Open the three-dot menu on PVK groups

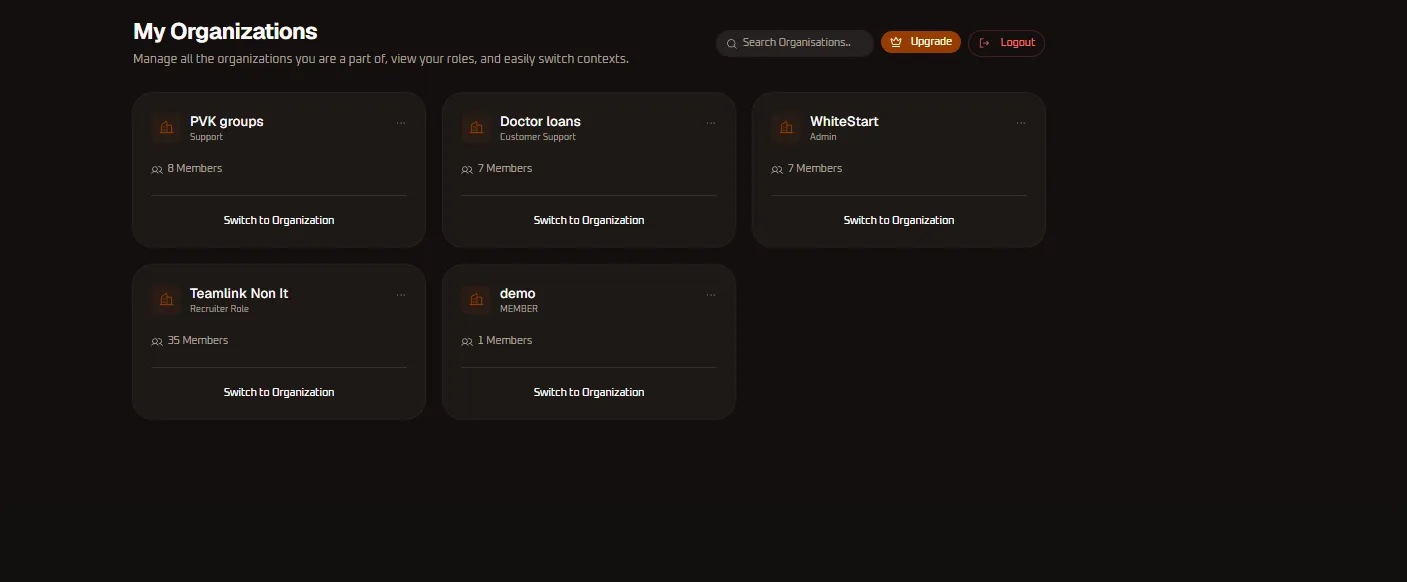tap(401, 123)
